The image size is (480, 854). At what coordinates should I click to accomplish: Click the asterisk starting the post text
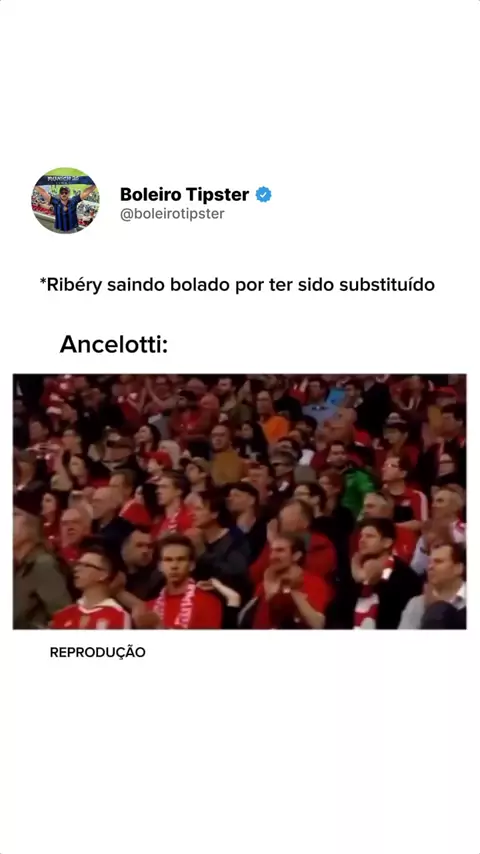point(42,283)
